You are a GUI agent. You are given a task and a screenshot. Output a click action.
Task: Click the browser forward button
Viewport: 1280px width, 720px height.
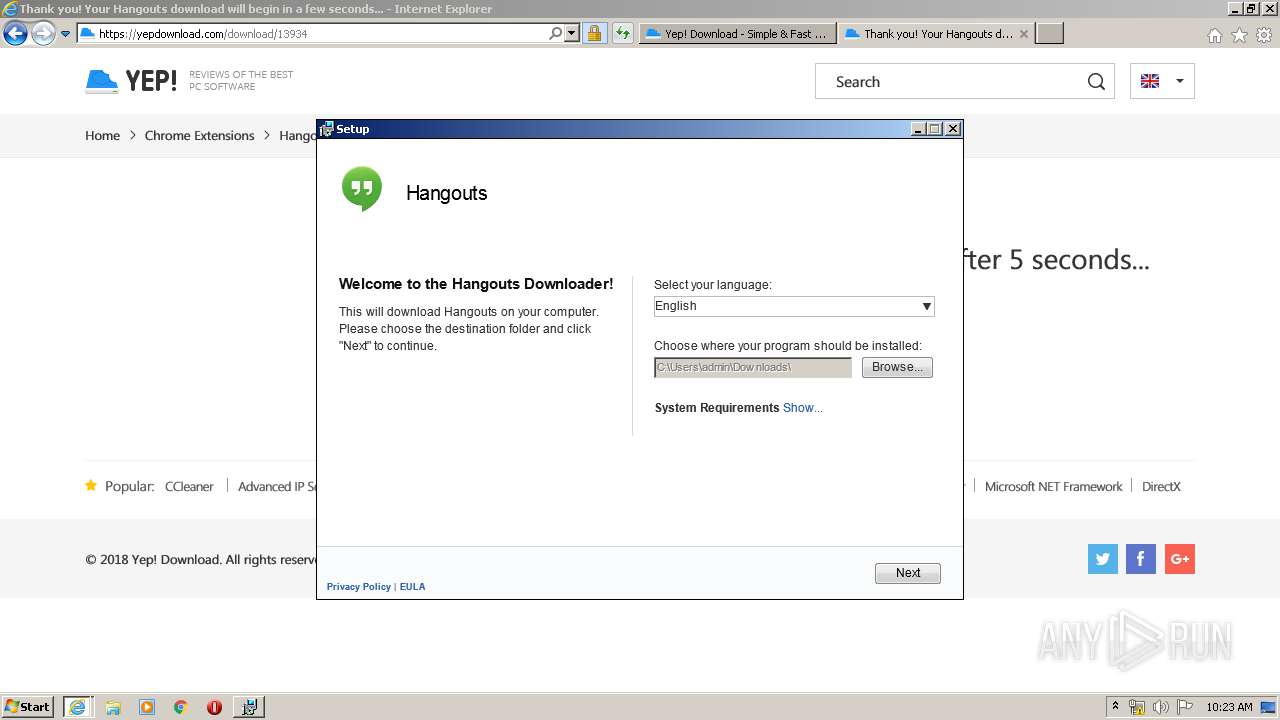click(43, 34)
